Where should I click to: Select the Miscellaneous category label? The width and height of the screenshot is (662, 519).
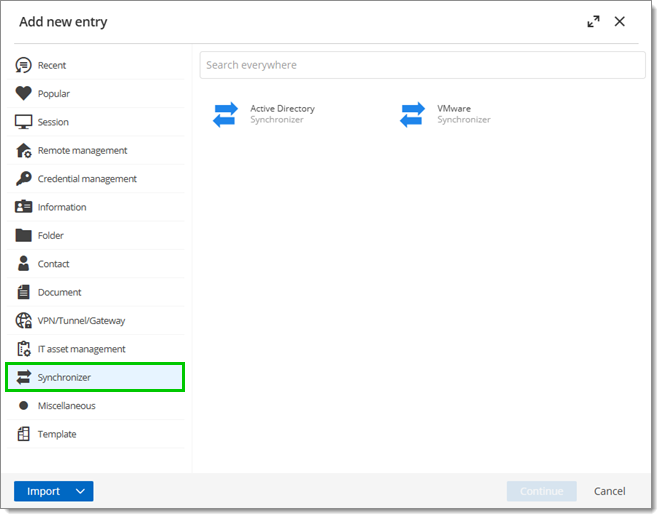point(67,406)
